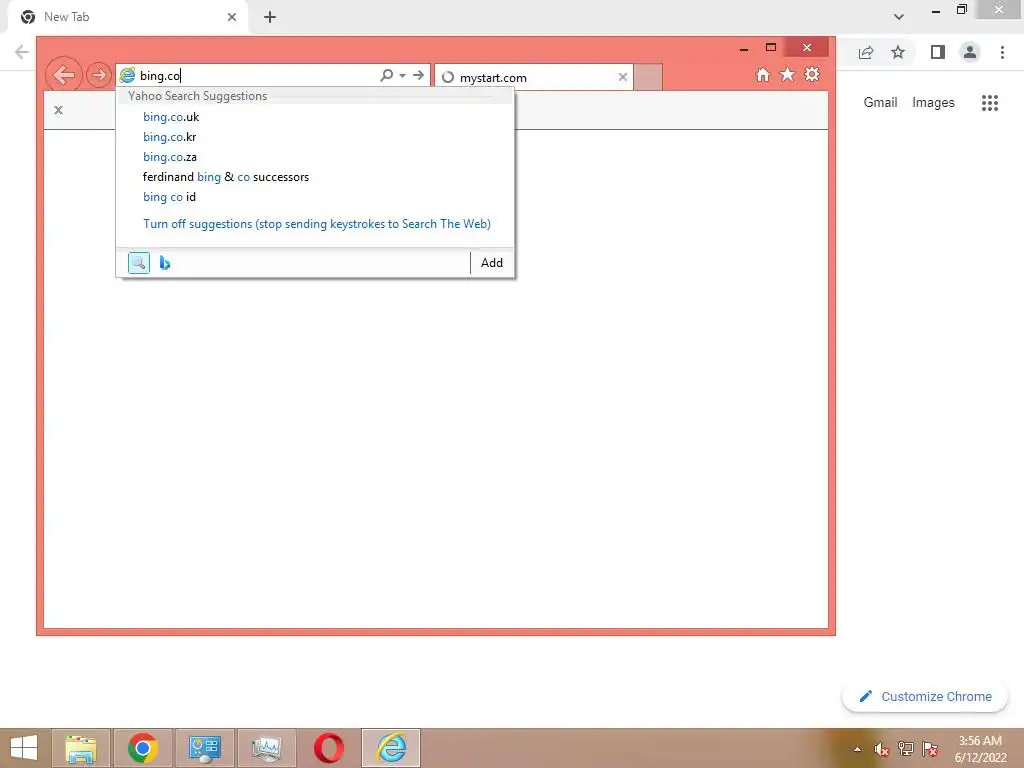Open resource monitor taskbar icon

pyautogui.click(x=267, y=748)
